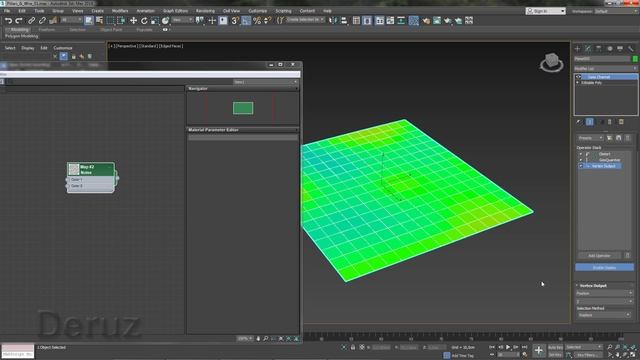The height and width of the screenshot is (360, 640).
Task: Click the Navigator green thumbnail
Action: click(243, 108)
